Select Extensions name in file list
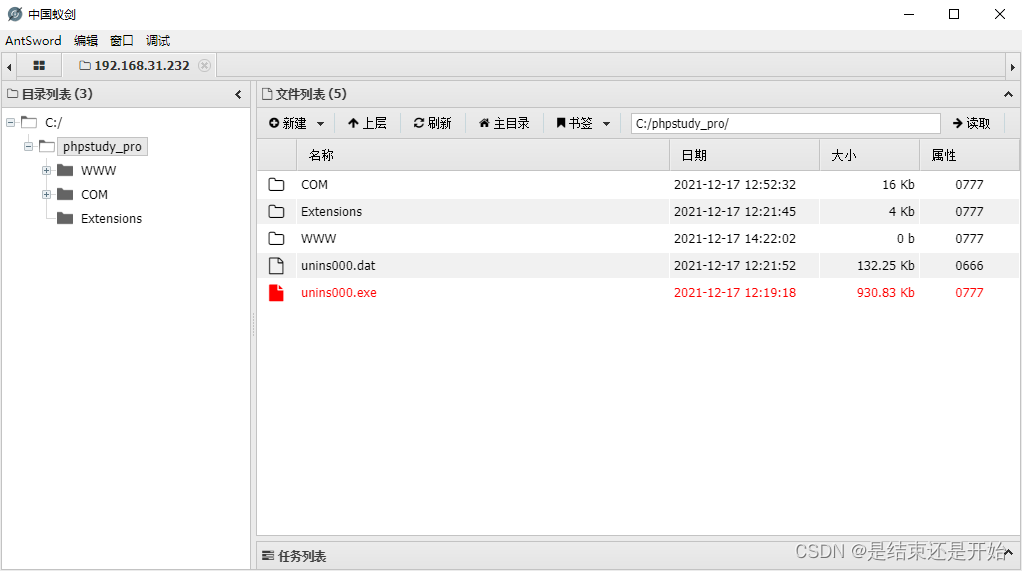Screen dimensions: 1022x571 pos(331,211)
